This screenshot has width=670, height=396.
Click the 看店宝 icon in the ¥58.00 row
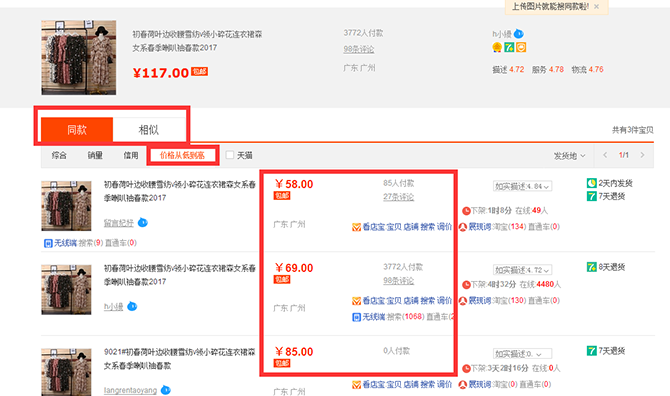pyautogui.click(x=356, y=227)
